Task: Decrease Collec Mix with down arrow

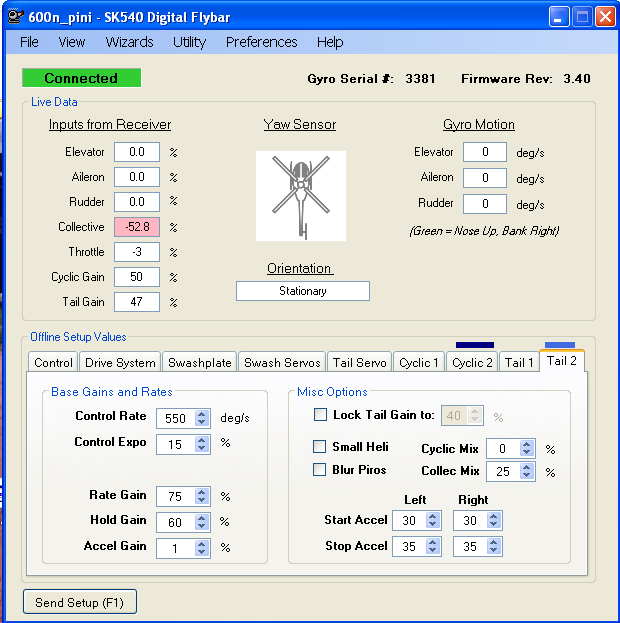Action: pos(527,475)
